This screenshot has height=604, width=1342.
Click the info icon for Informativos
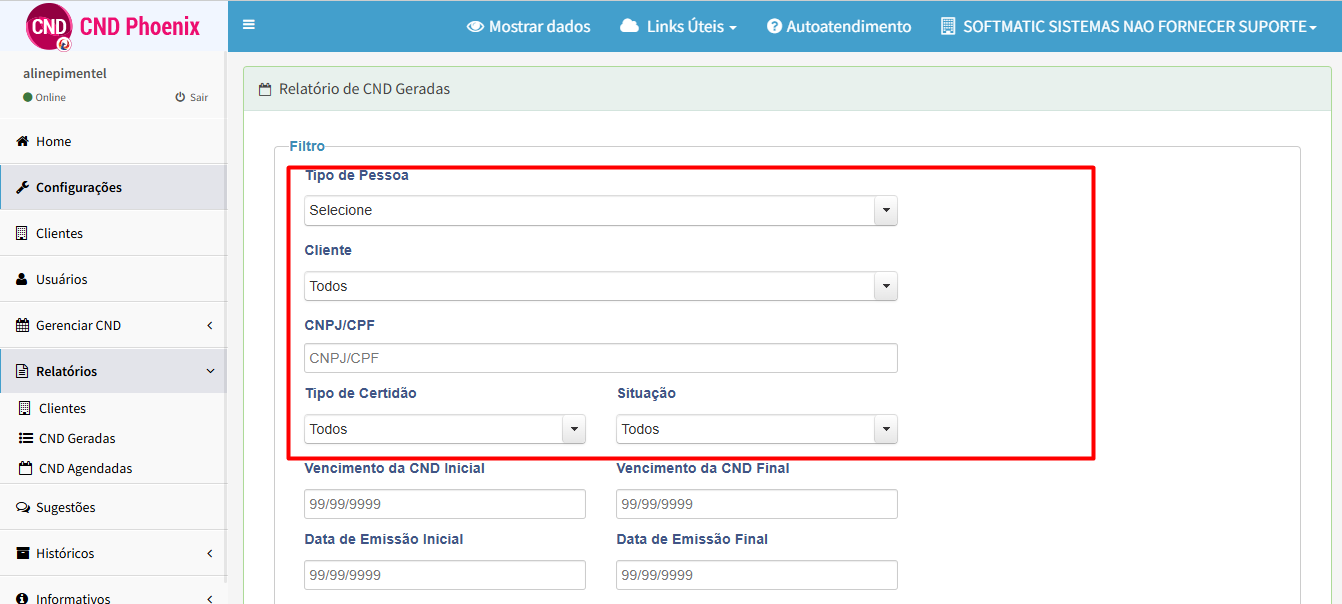point(22,598)
